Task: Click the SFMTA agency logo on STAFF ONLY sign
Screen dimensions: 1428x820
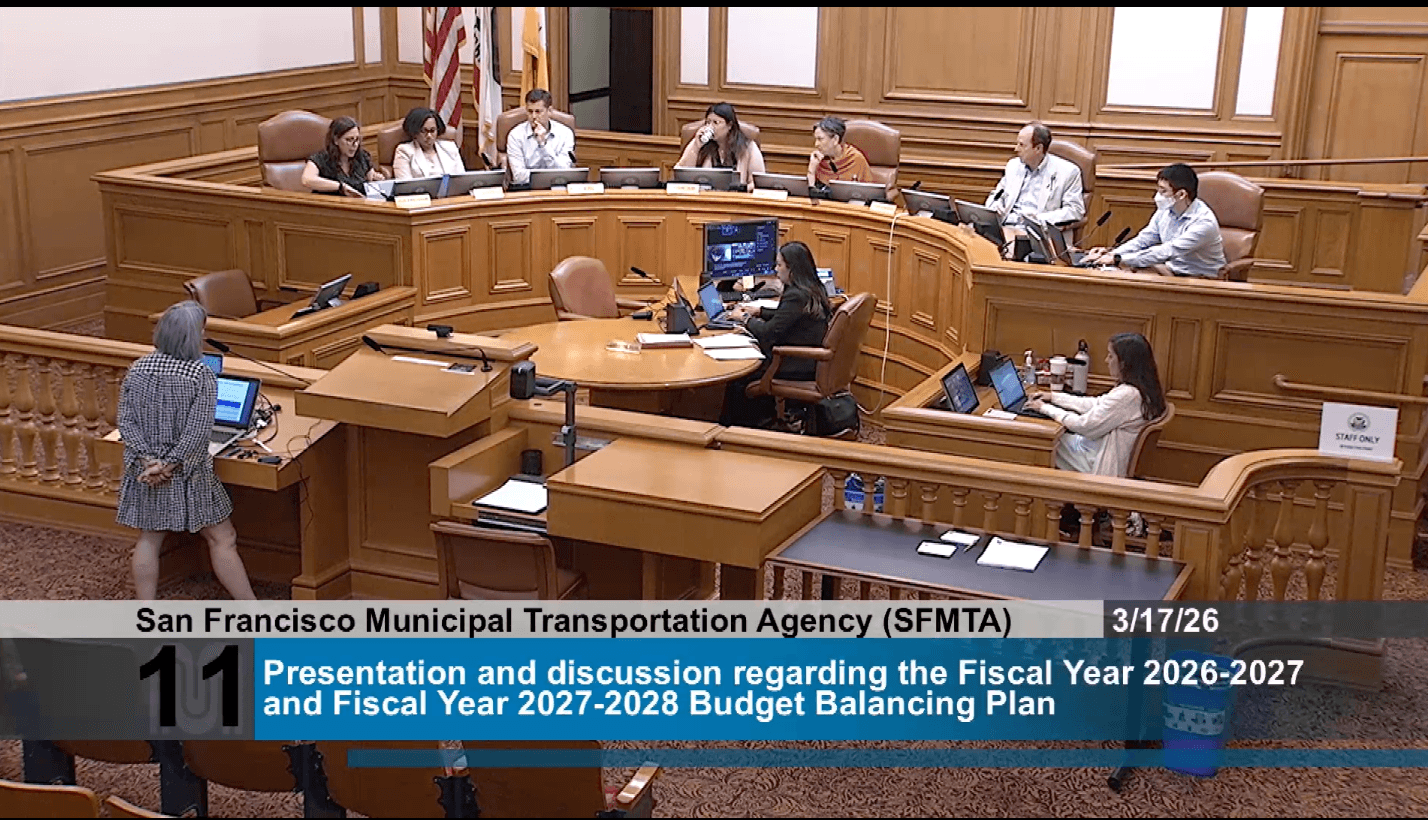Action: pos(1358,421)
